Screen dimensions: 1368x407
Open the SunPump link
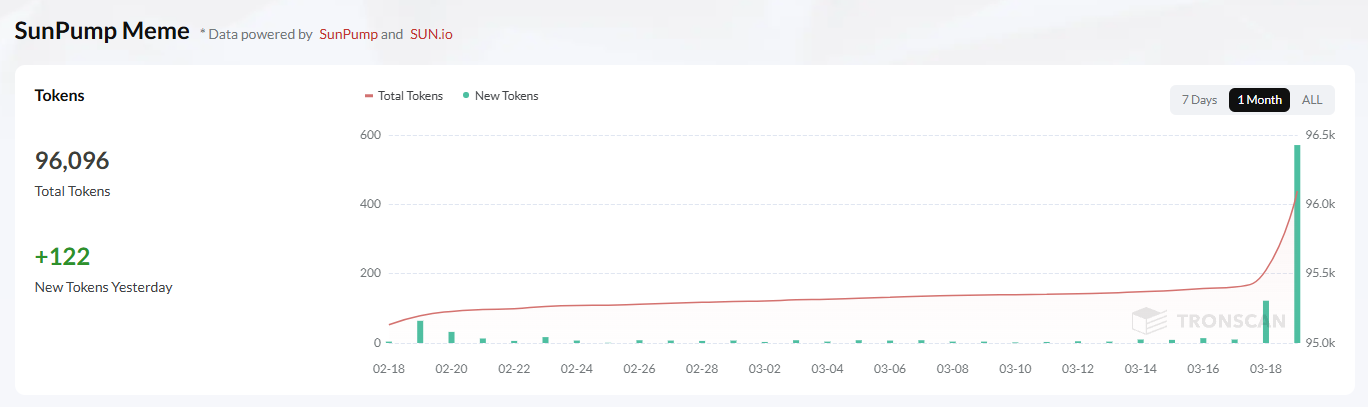pos(348,34)
